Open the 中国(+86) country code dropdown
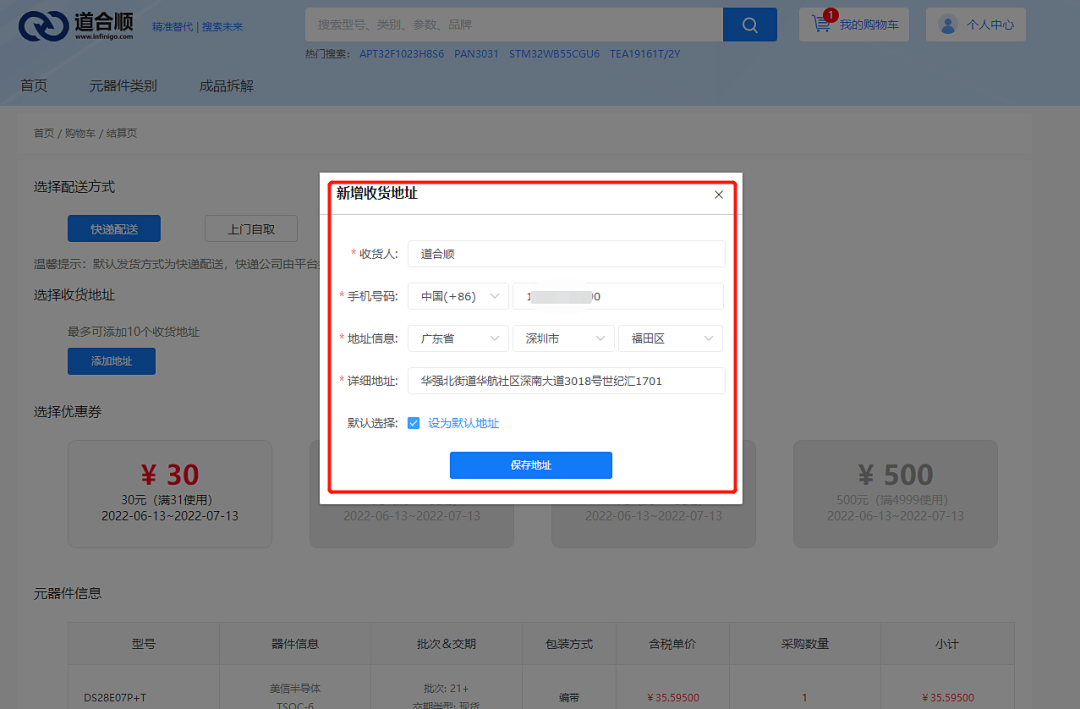 pos(457,296)
